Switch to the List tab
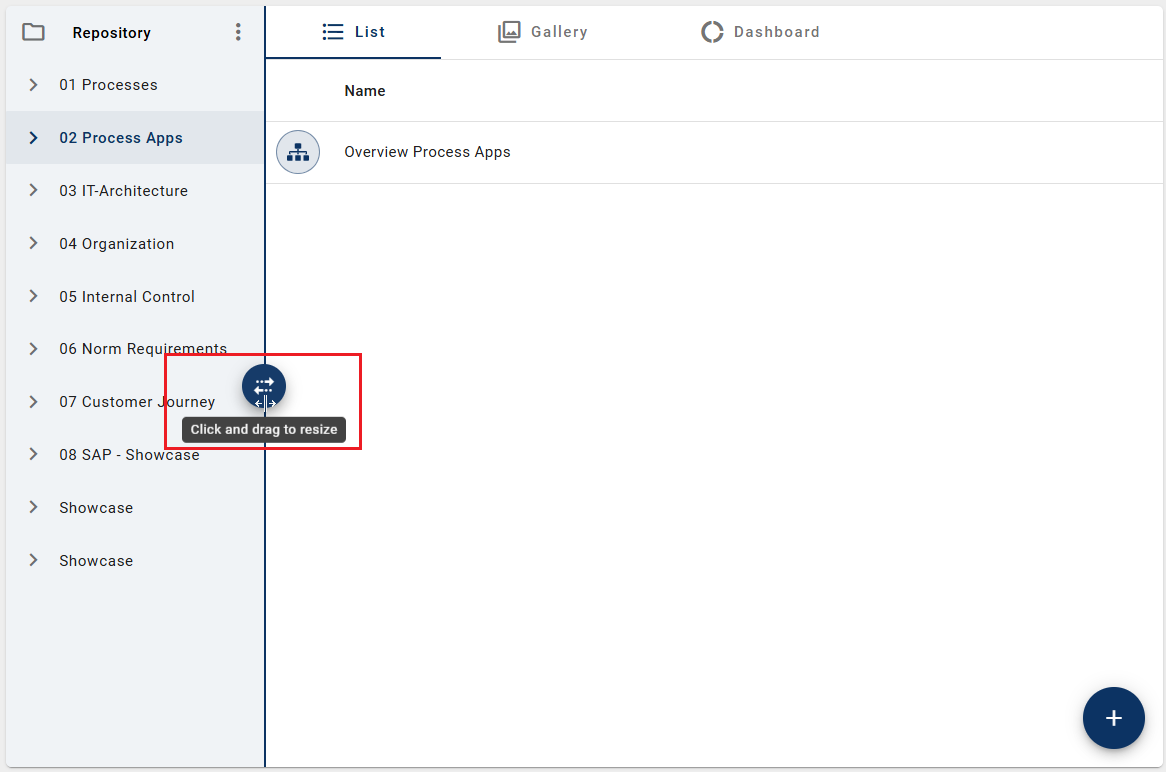The width and height of the screenshot is (1166, 772). pyautogui.click(x=353, y=32)
